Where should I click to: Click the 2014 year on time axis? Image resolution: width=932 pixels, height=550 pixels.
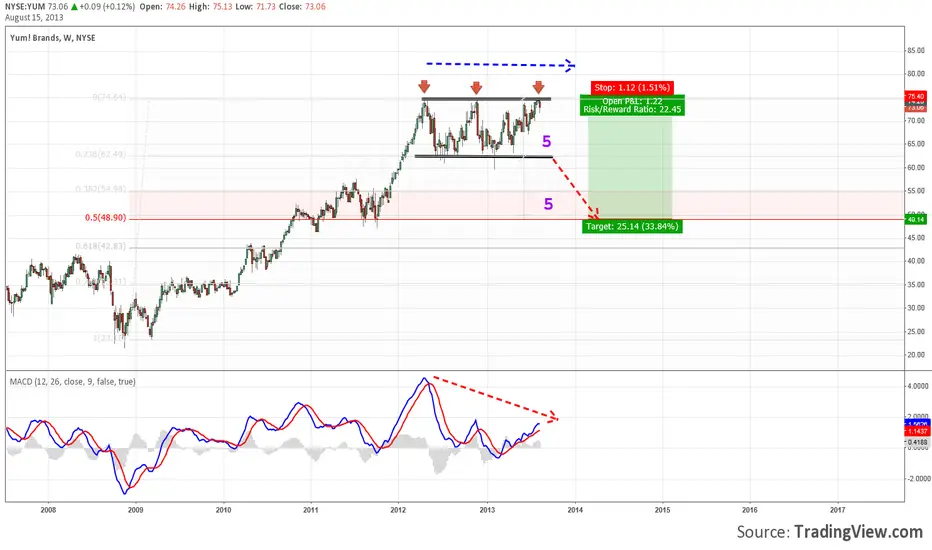click(575, 510)
